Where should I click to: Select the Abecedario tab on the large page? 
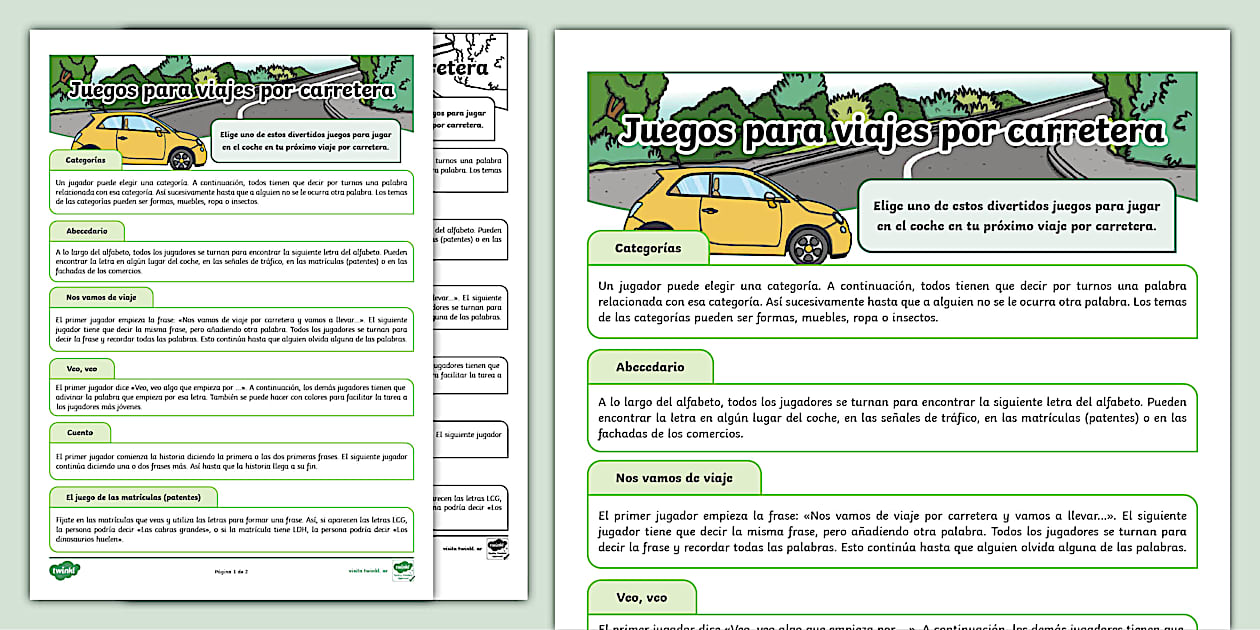tap(650, 367)
